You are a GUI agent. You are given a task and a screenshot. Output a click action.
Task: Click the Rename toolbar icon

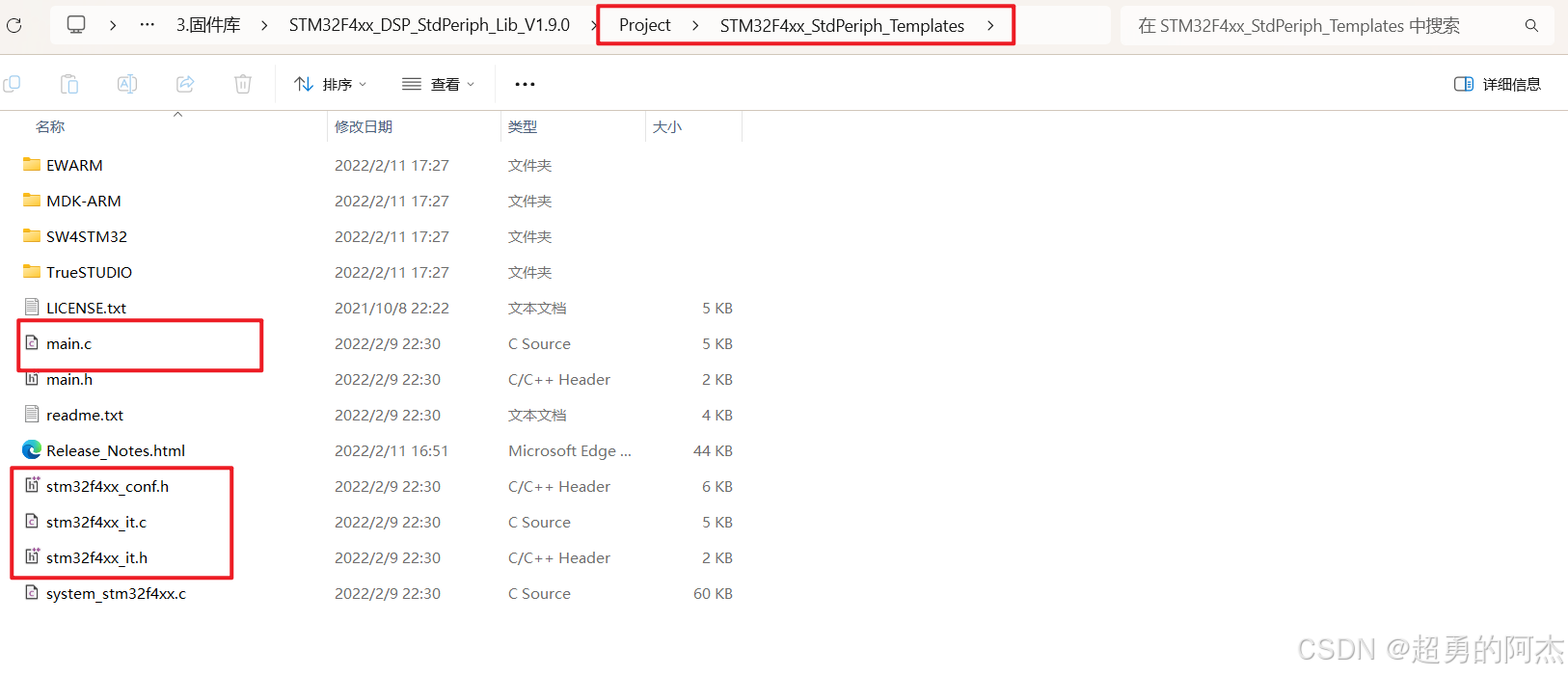click(127, 84)
